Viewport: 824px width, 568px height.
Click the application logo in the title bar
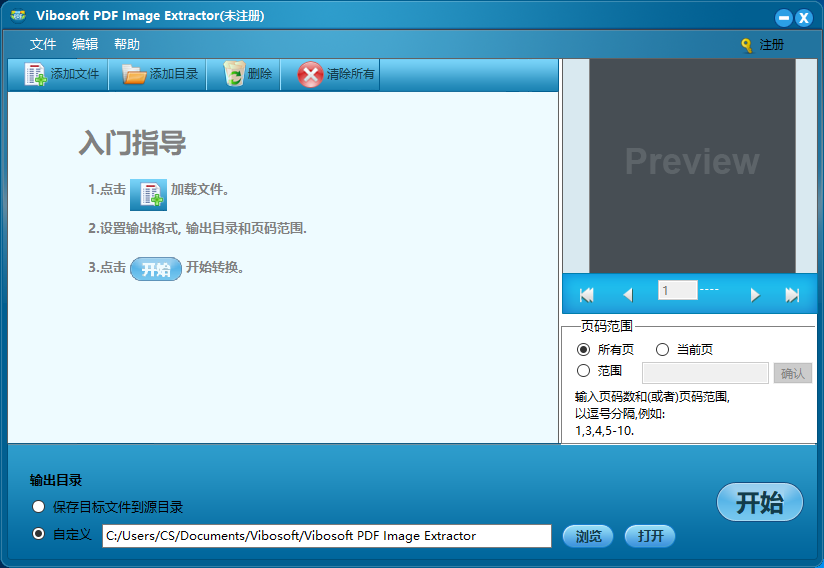[x=18, y=16]
